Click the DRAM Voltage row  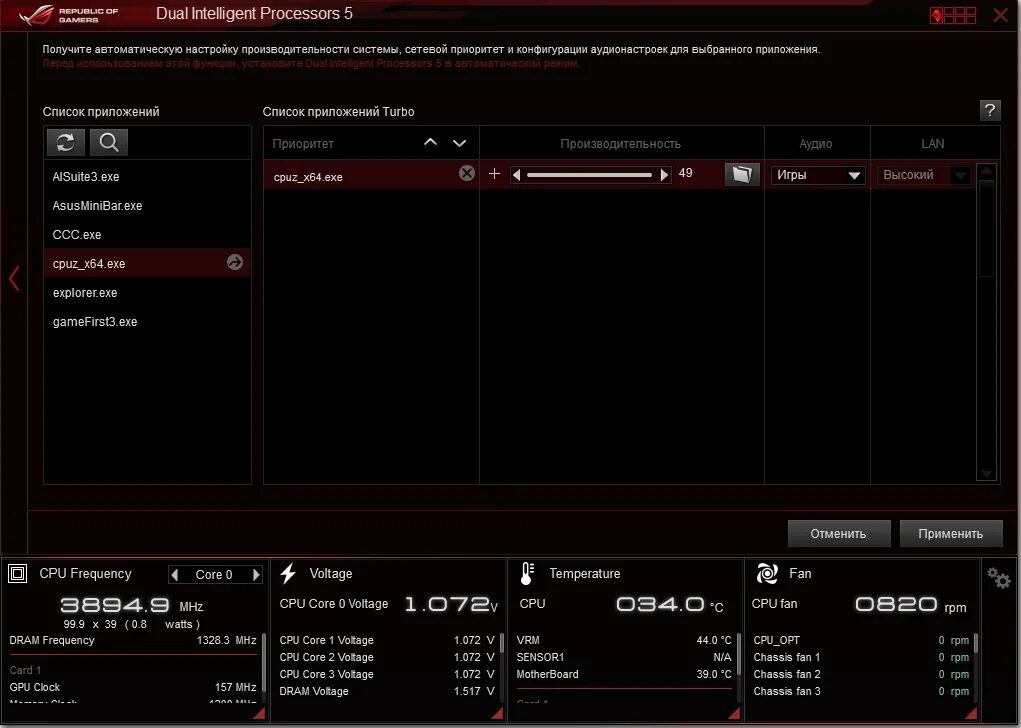[x=387, y=691]
